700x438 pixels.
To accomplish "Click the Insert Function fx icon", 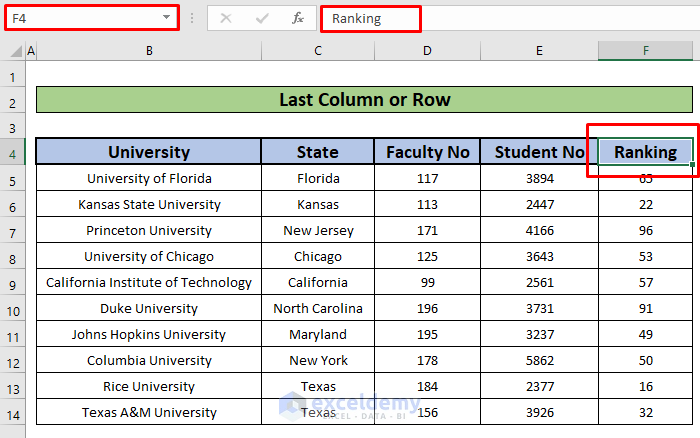I will [298, 18].
